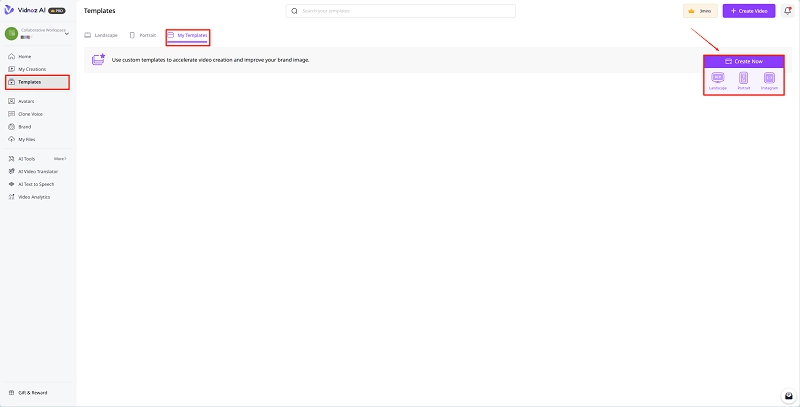Launch AI Video Translator
Image resolution: width=800 pixels, height=407 pixels.
coord(38,171)
